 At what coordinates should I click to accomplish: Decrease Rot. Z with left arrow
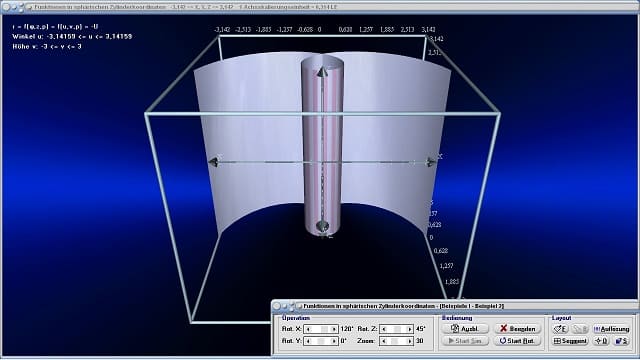384,329
